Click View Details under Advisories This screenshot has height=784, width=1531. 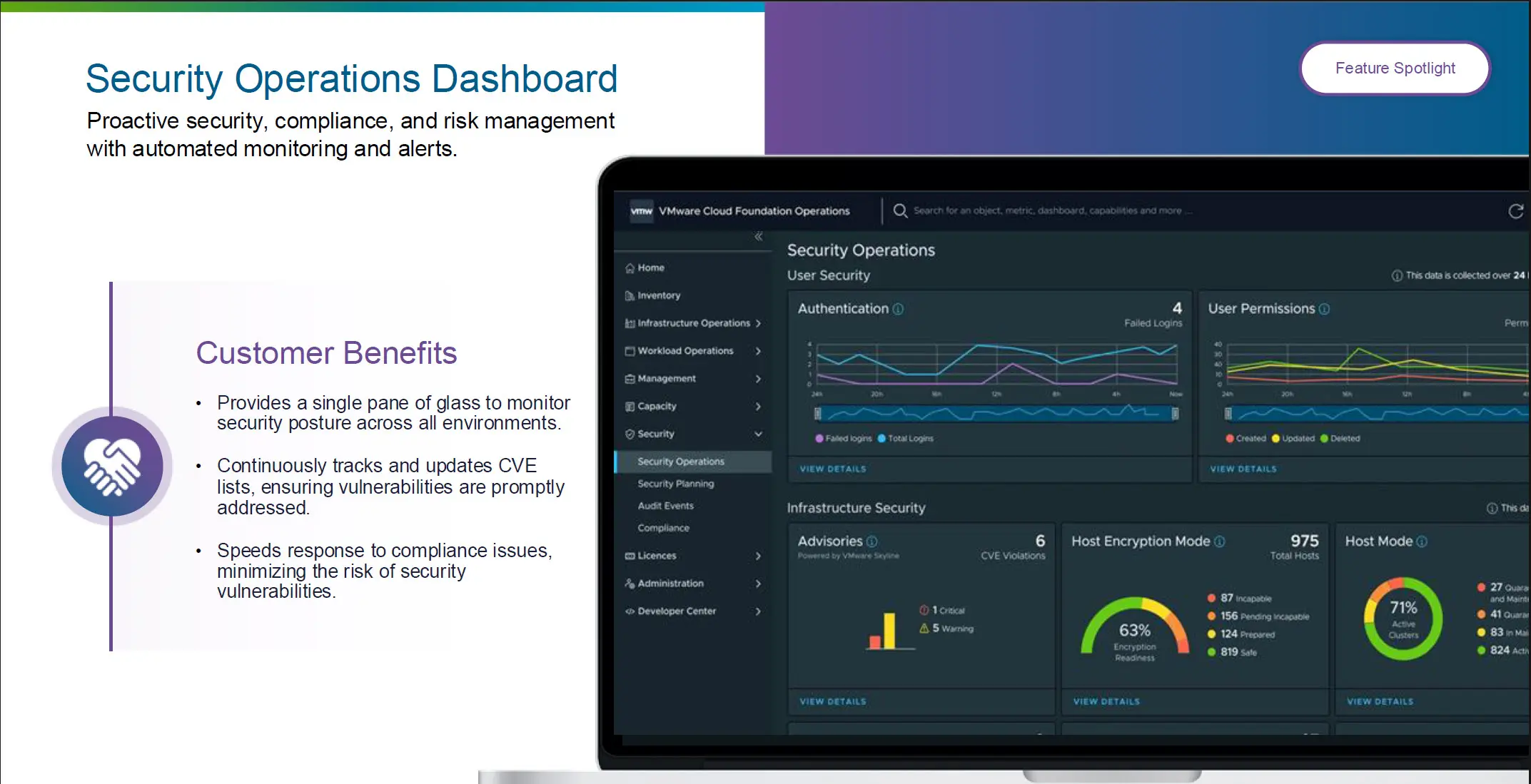[x=833, y=701]
